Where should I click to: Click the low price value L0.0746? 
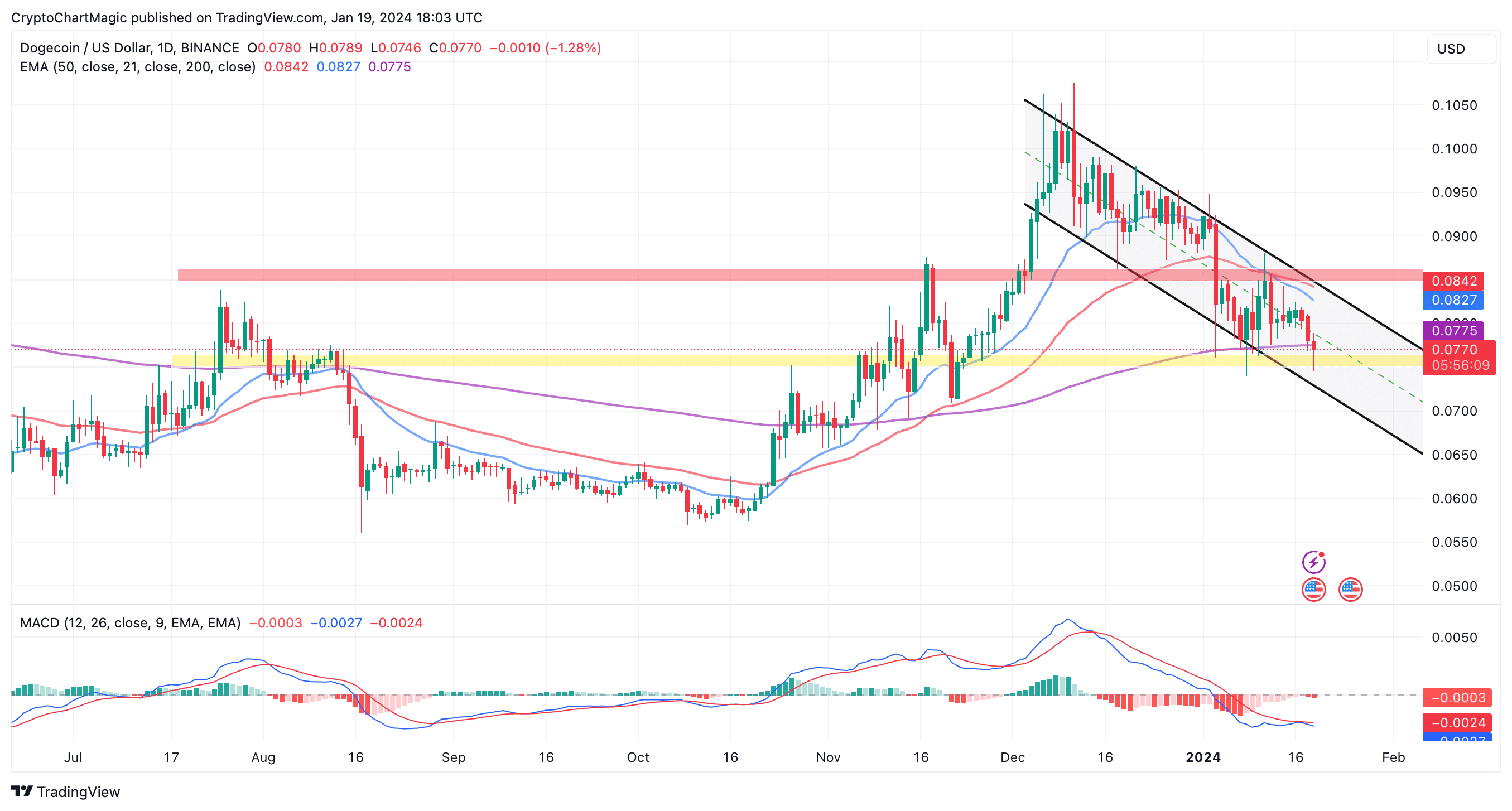pos(396,48)
